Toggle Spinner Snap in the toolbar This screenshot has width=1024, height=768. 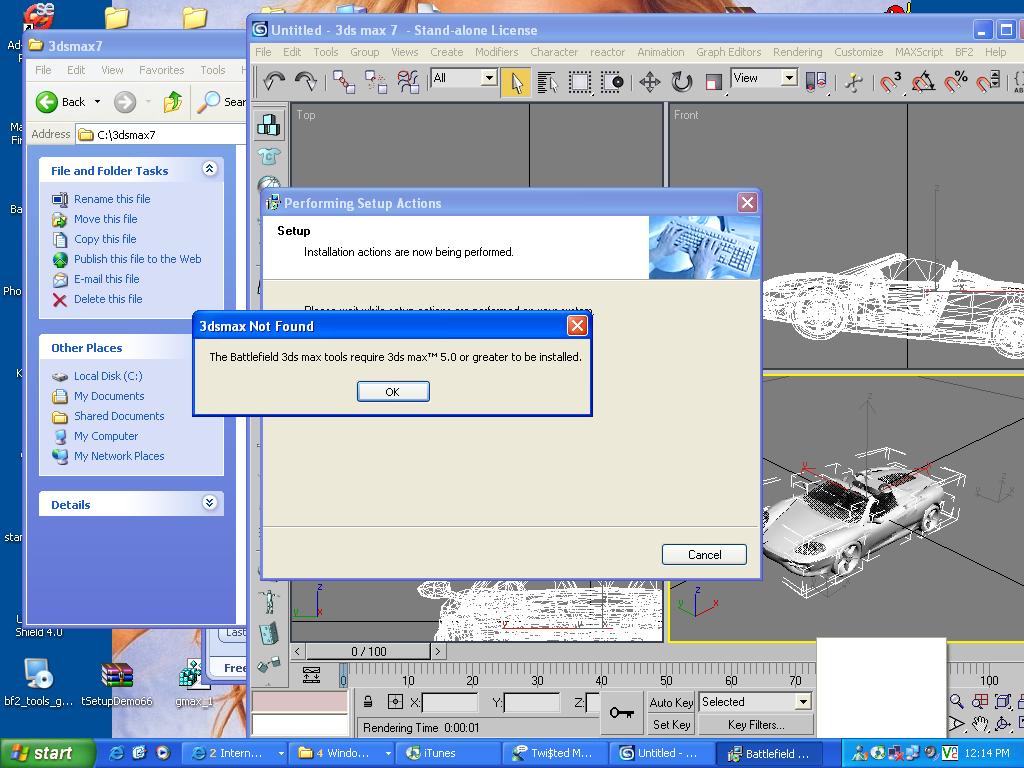pyautogui.click(x=987, y=82)
